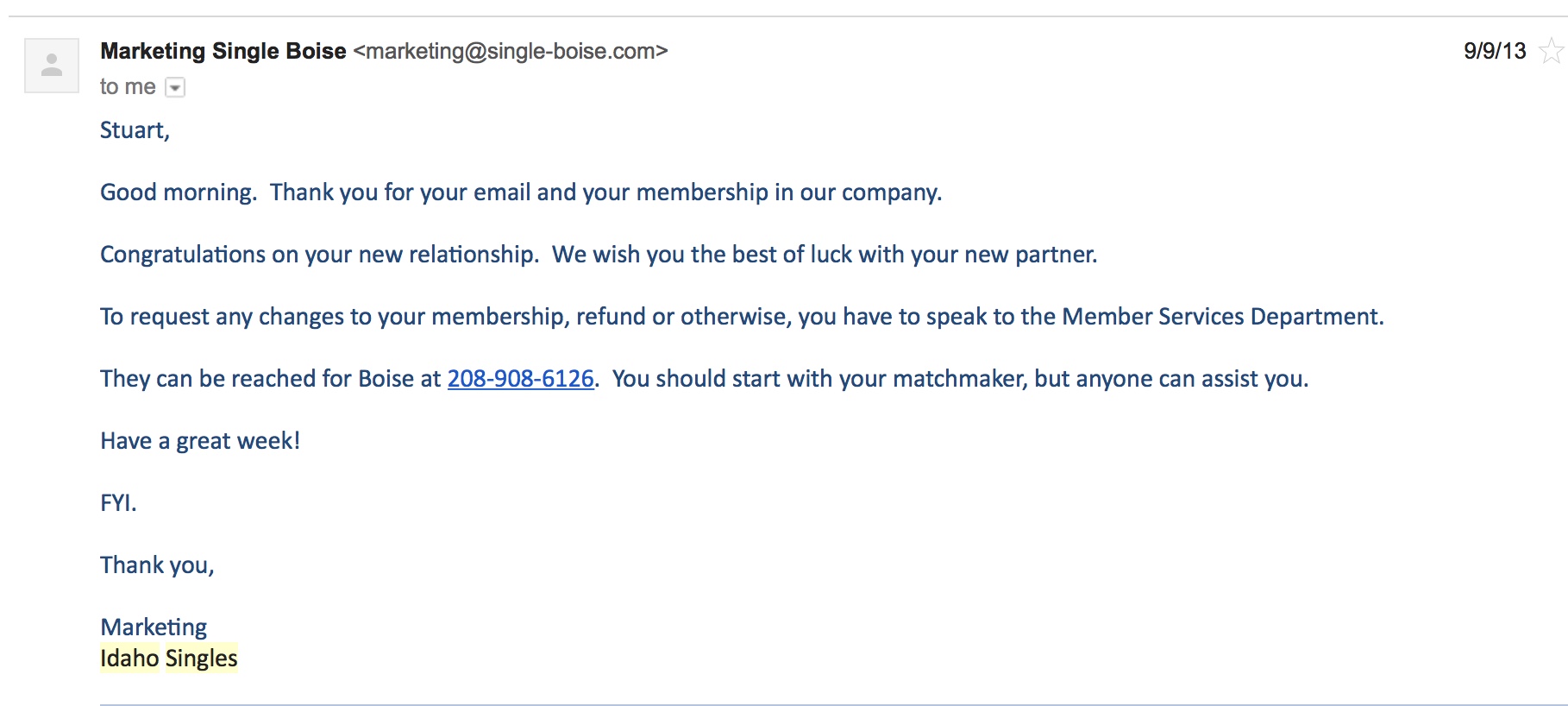Click the "Have a great week!" line

click(200, 441)
